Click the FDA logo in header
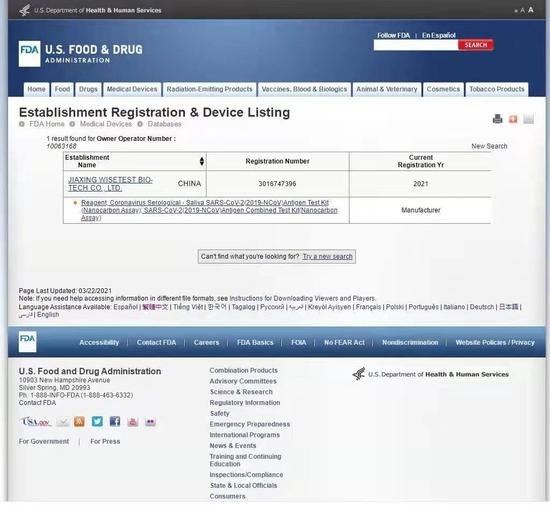The image size is (550, 505). [29, 54]
